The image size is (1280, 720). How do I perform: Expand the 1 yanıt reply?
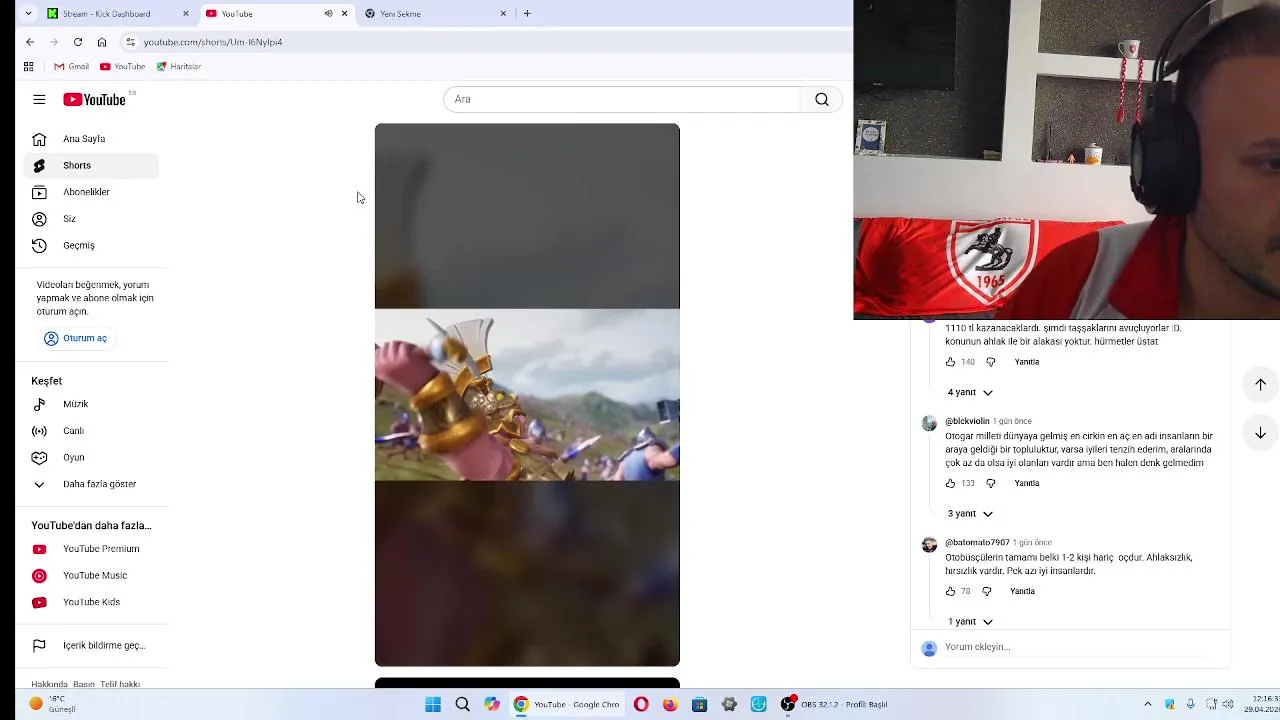tap(970, 621)
